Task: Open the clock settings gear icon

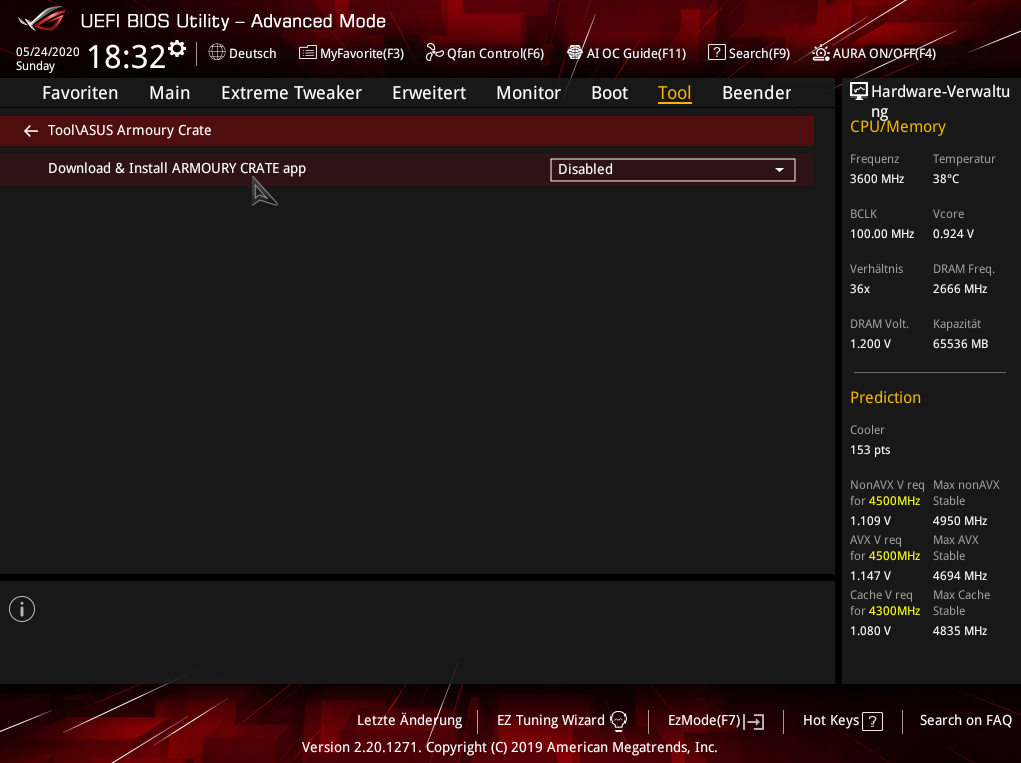Action: (176, 49)
